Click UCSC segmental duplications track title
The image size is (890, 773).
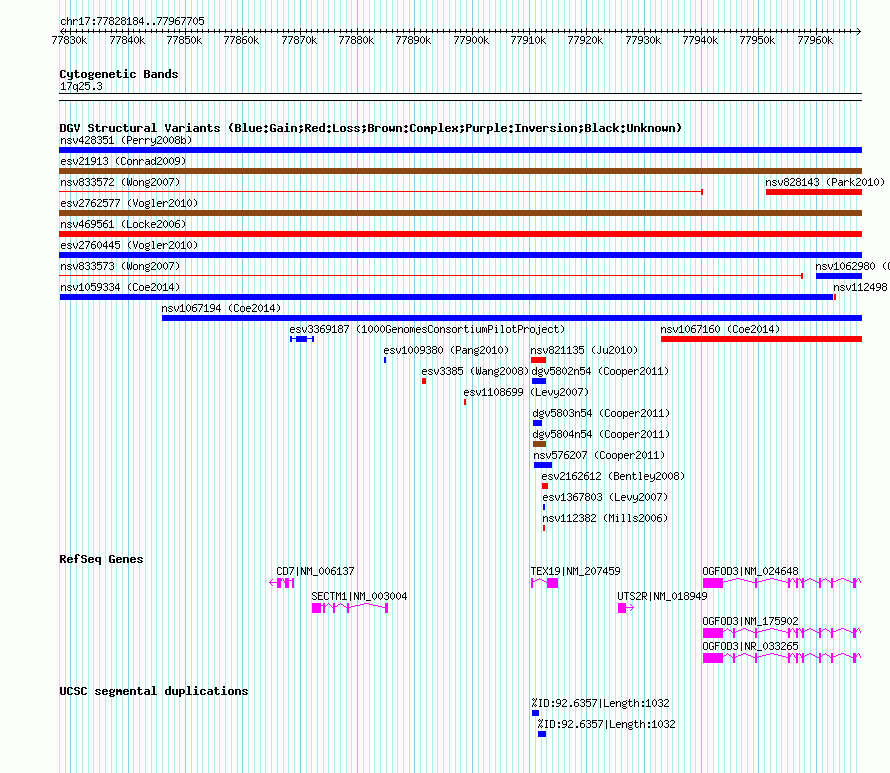154,691
